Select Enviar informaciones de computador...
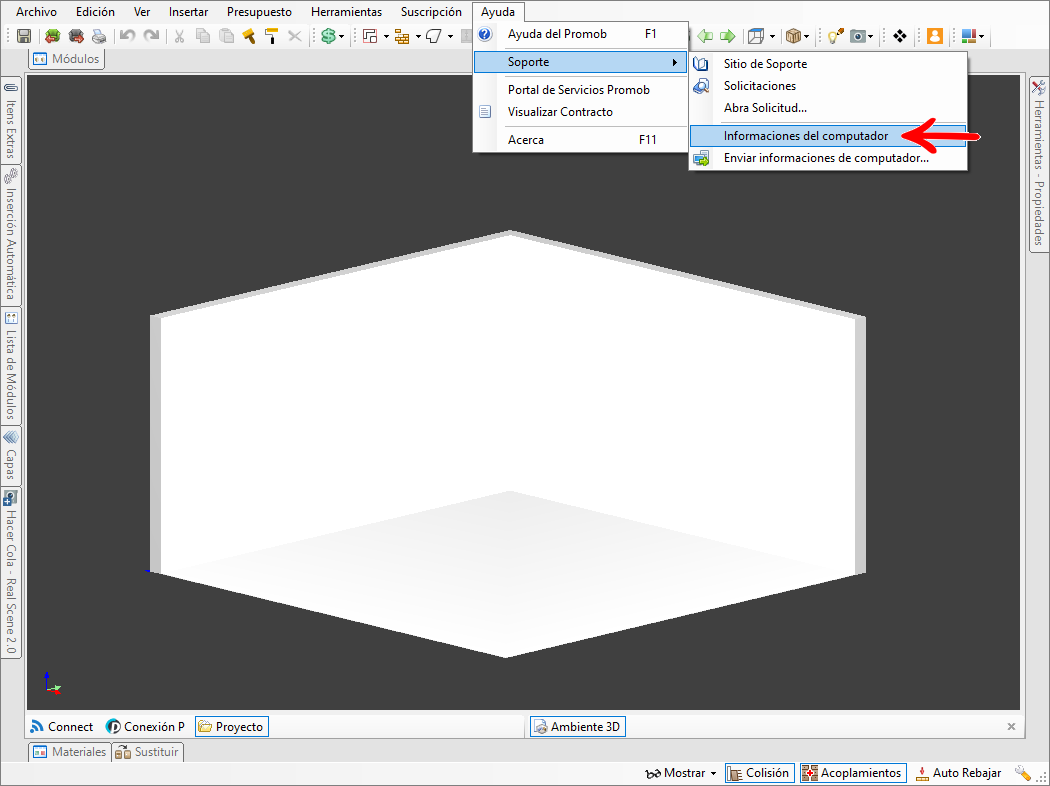This screenshot has height=786, width=1050. (x=828, y=158)
